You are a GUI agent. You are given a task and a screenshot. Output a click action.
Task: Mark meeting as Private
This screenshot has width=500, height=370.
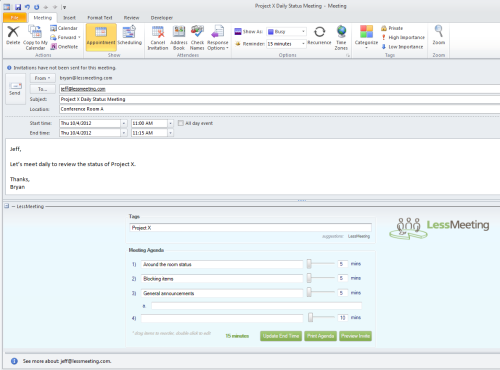pyautogui.click(x=392, y=28)
